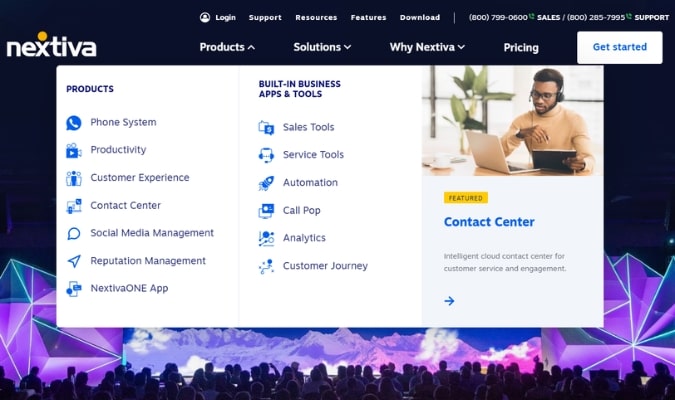This screenshot has height=400, width=675.
Task: Click the user account icon beside Login
Action: [205, 17]
